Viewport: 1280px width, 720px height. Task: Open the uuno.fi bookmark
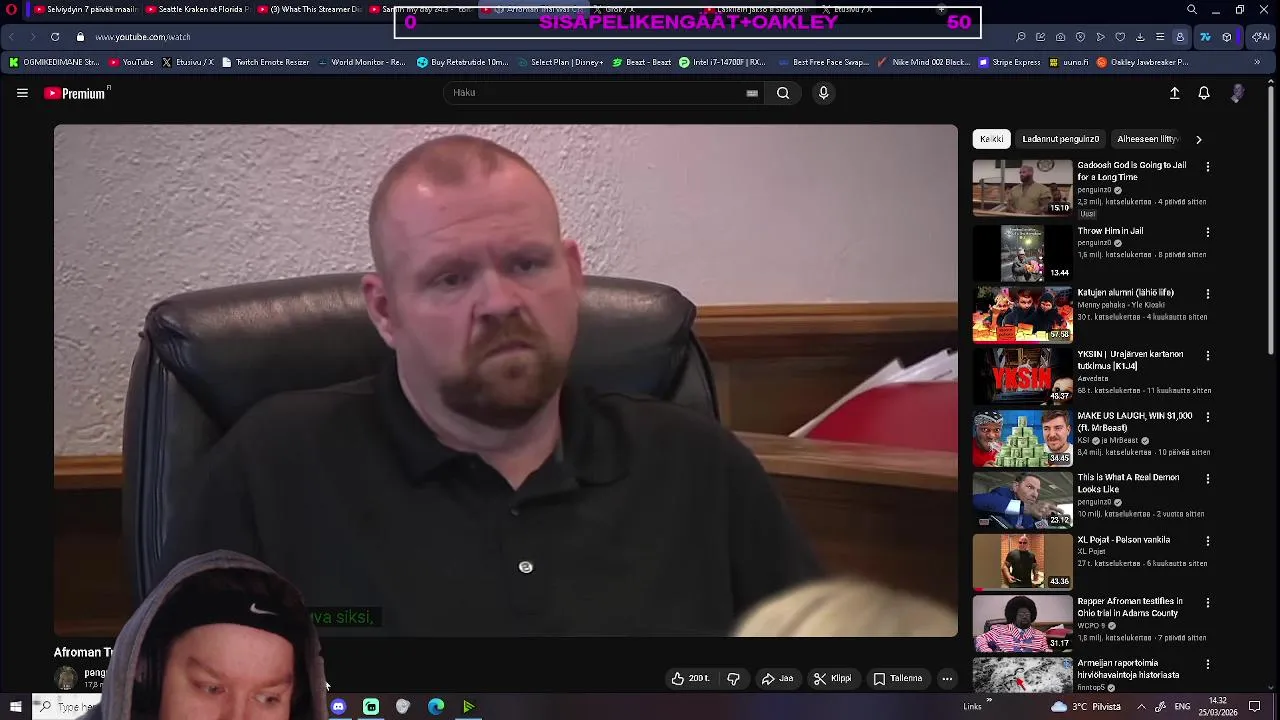point(1068,62)
